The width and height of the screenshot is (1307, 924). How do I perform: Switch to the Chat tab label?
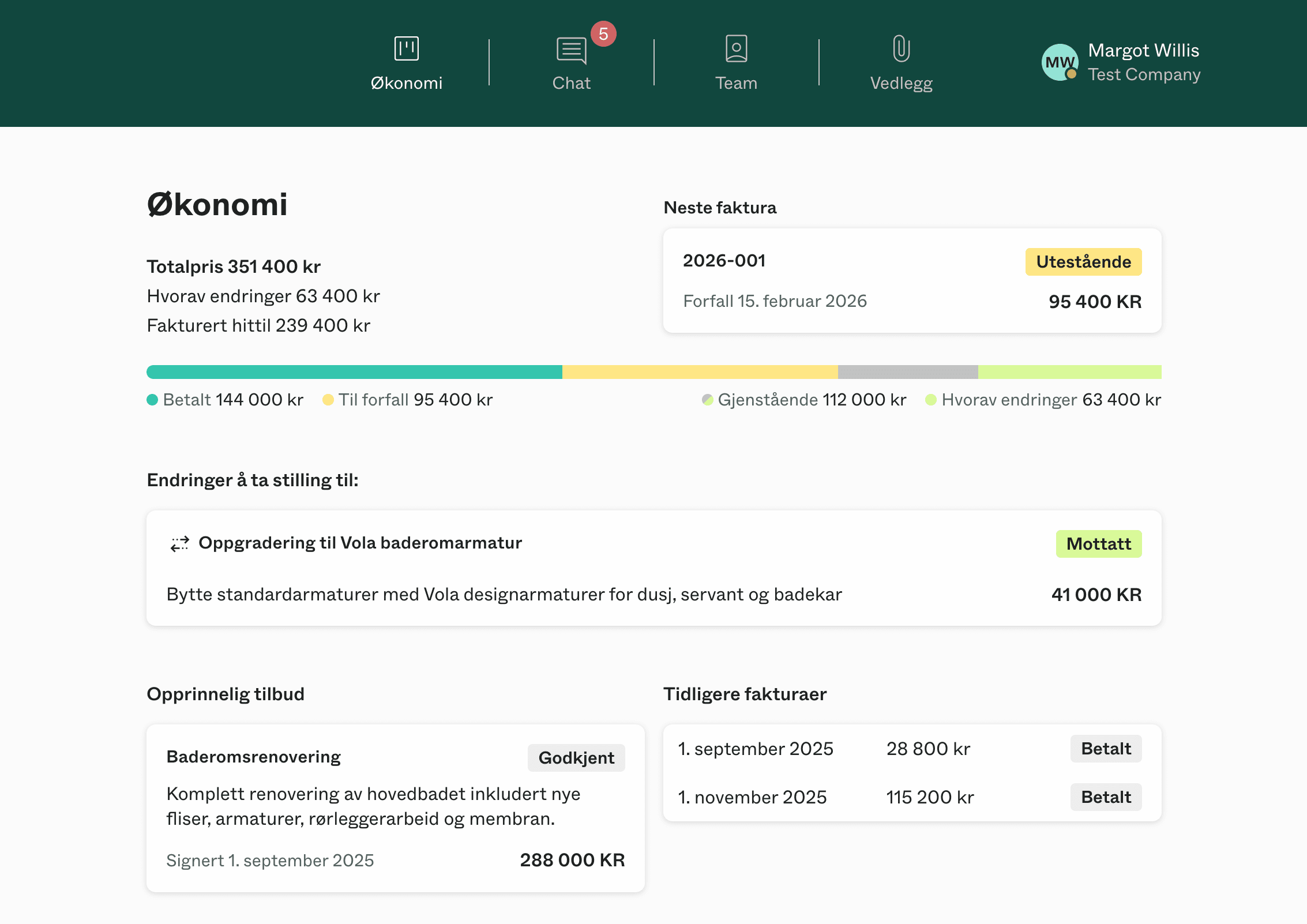pos(571,83)
